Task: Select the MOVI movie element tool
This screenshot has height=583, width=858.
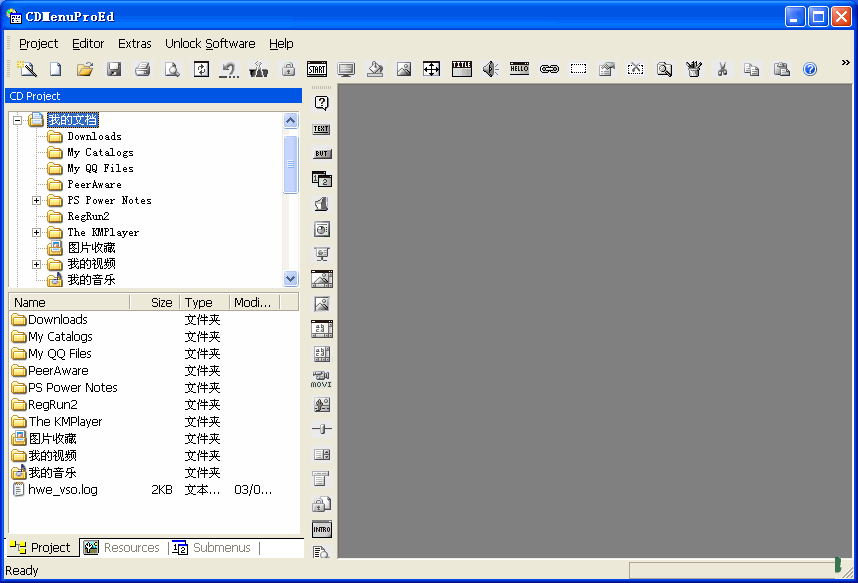Action: coord(321,379)
